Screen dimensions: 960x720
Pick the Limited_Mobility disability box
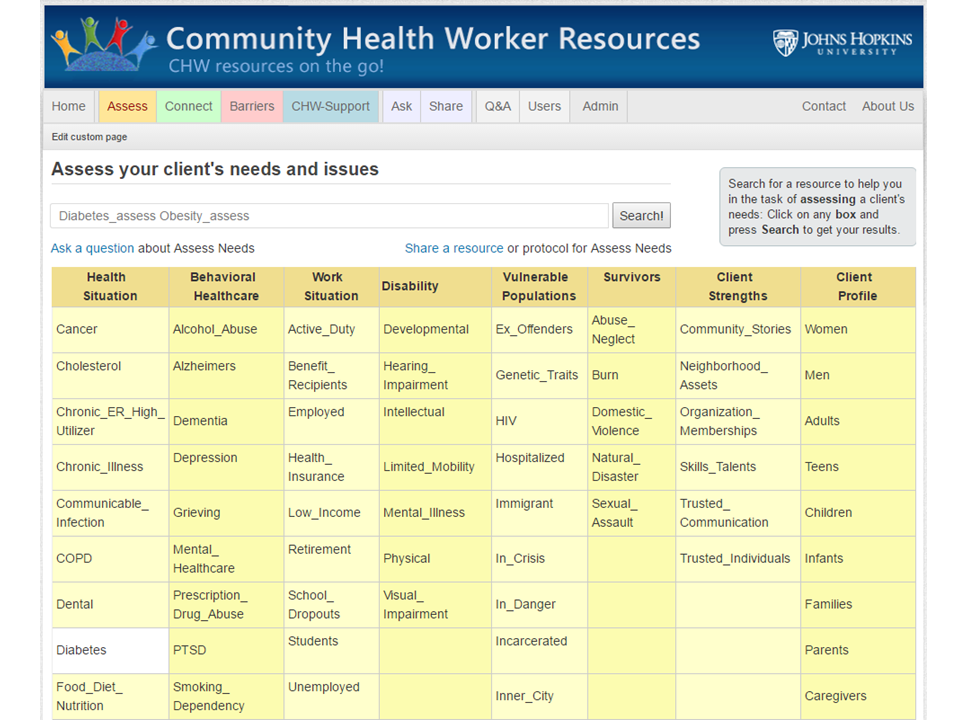point(434,467)
